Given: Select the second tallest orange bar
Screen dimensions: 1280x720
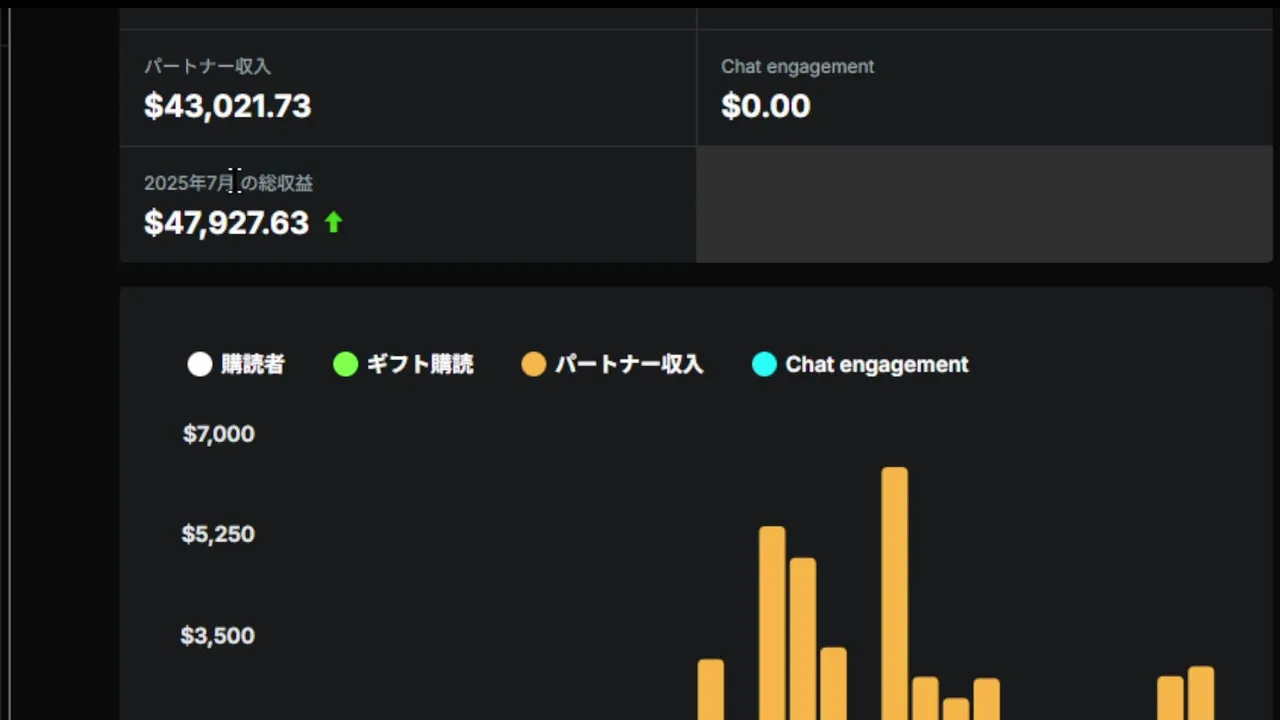Looking at the screenshot, I should pos(772,620).
